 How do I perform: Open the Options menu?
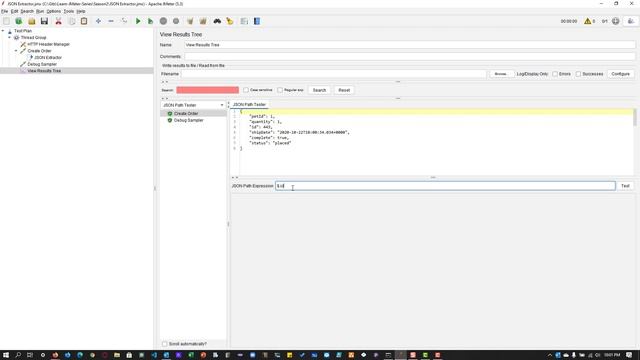point(53,11)
